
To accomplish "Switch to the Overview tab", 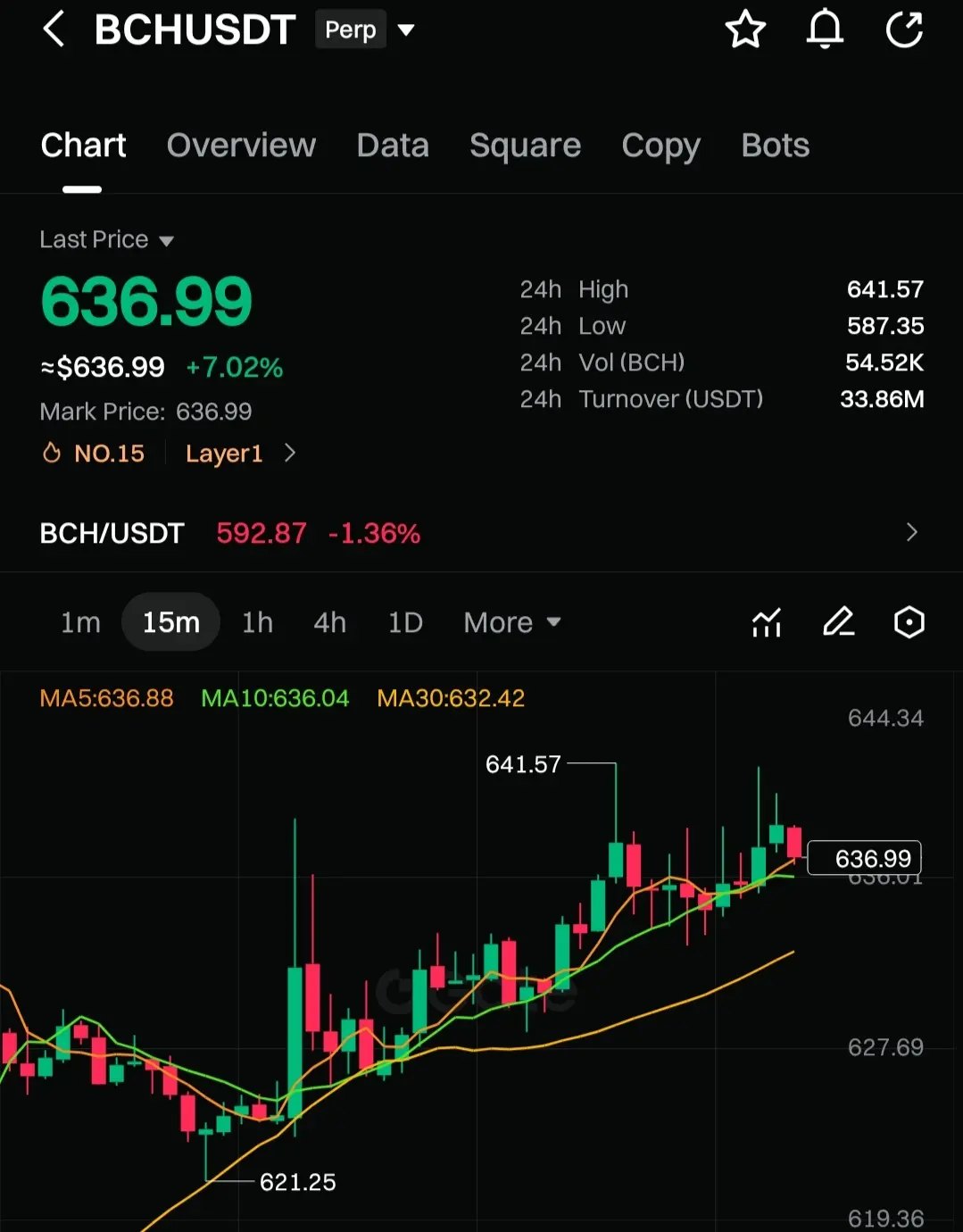I will tap(241, 146).
